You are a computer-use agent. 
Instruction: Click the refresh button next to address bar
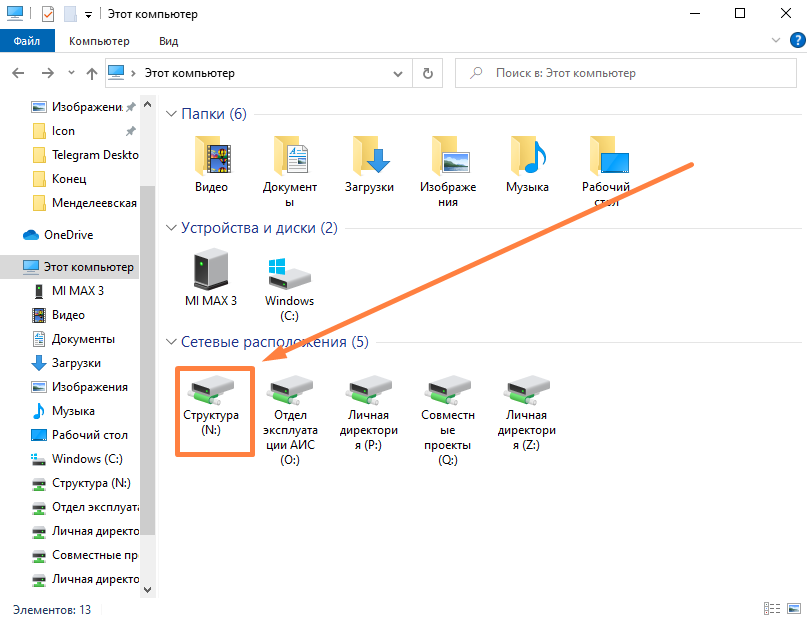coord(428,73)
